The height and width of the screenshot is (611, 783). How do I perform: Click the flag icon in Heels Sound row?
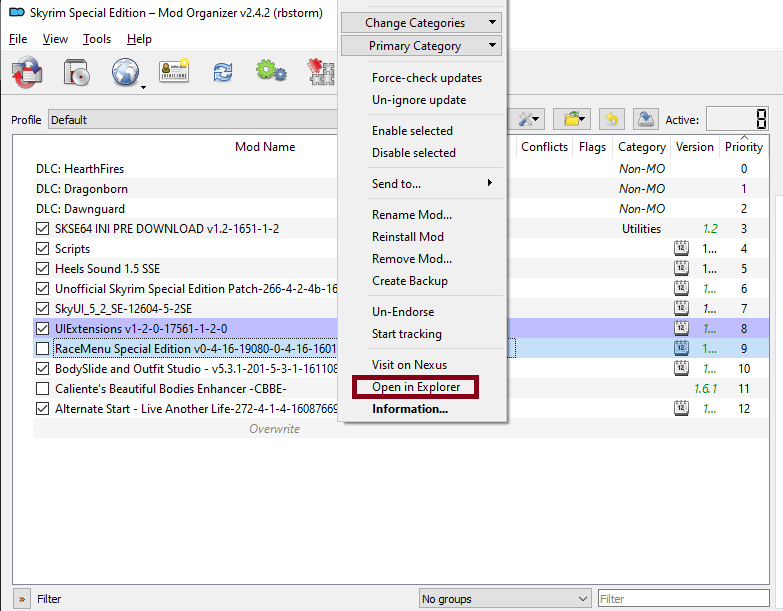[x=681, y=268]
